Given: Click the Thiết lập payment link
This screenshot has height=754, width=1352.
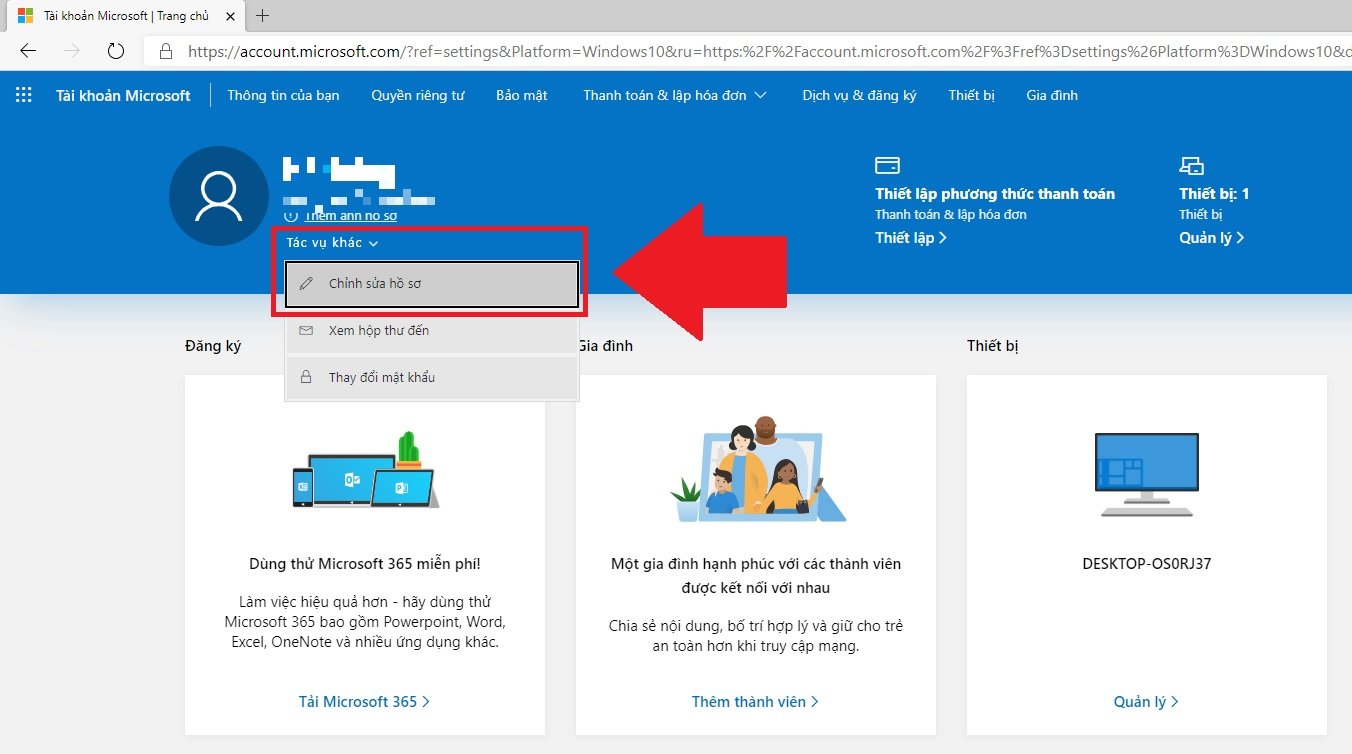Looking at the screenshot, I should point(911,237).
